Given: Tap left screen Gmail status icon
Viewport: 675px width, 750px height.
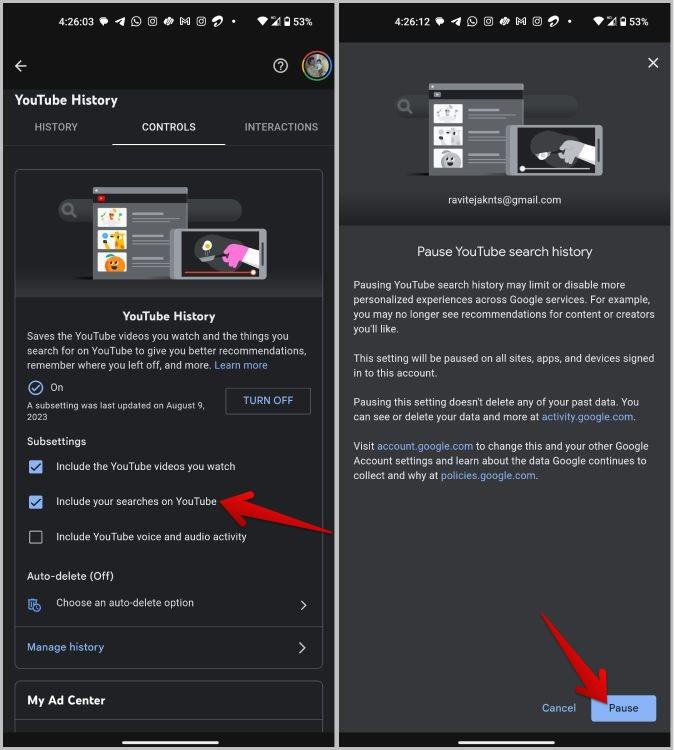Looking at the screenshot, I should (x=185, y=22).
